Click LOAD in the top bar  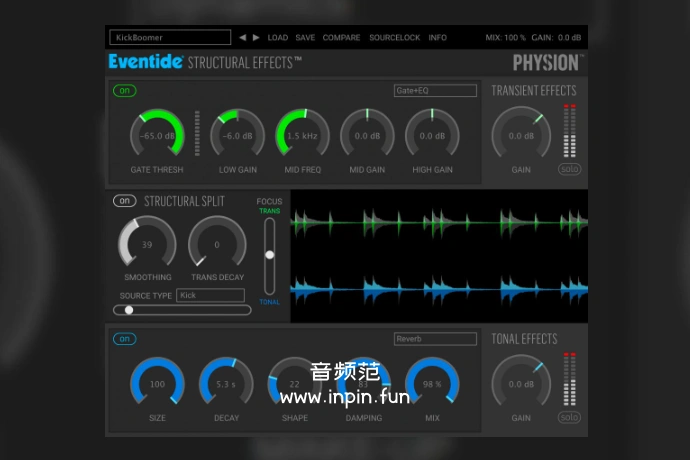[277, 38]
